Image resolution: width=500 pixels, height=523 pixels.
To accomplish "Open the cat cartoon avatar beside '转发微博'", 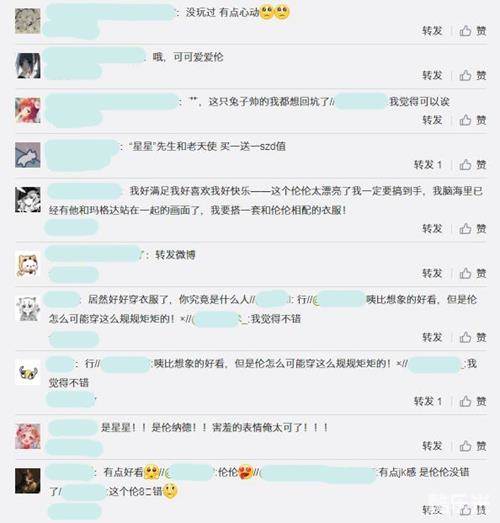I will coord(28,265).
